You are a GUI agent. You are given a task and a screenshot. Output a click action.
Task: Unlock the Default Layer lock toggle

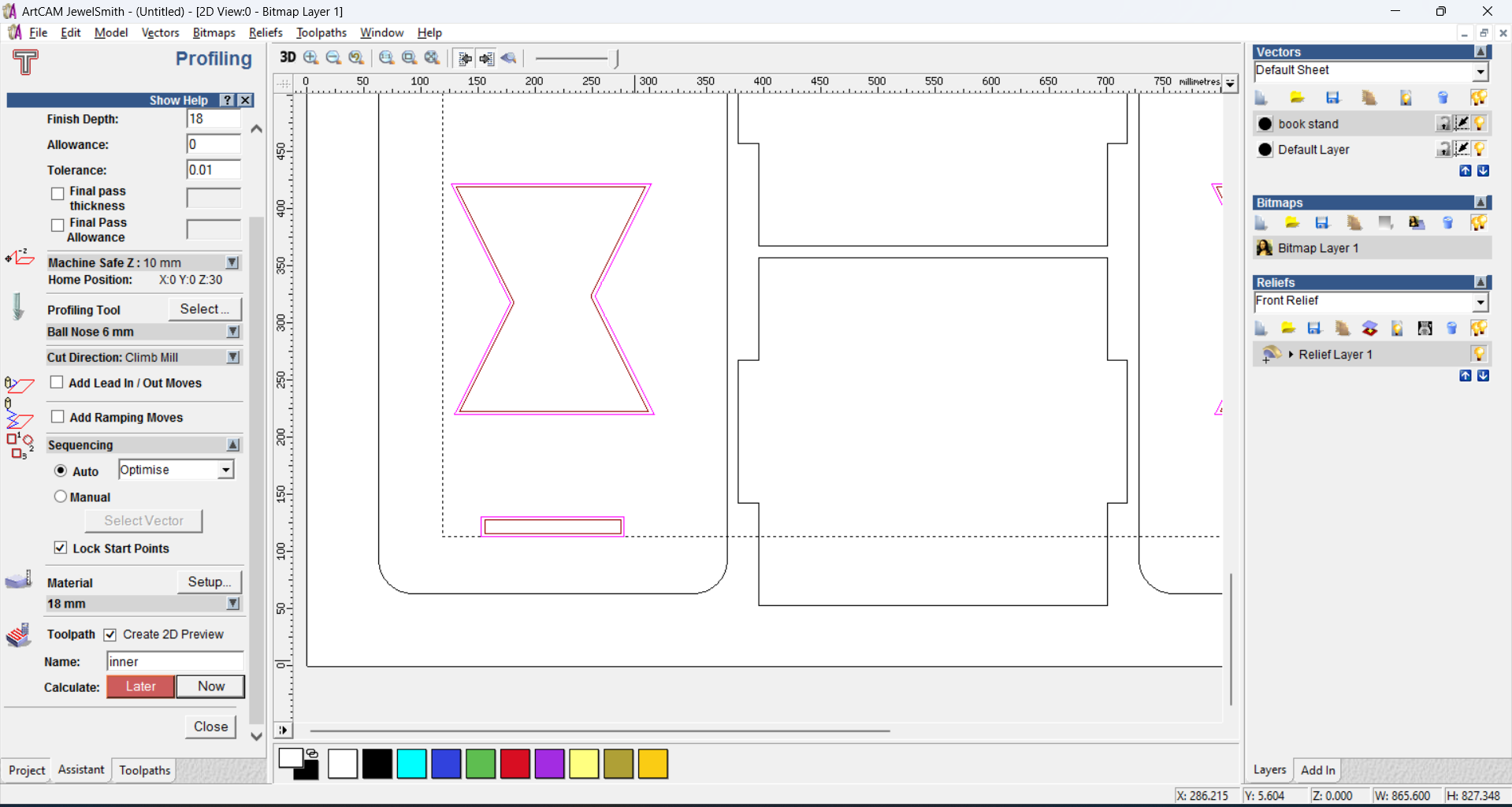(x=1443, y=148)
